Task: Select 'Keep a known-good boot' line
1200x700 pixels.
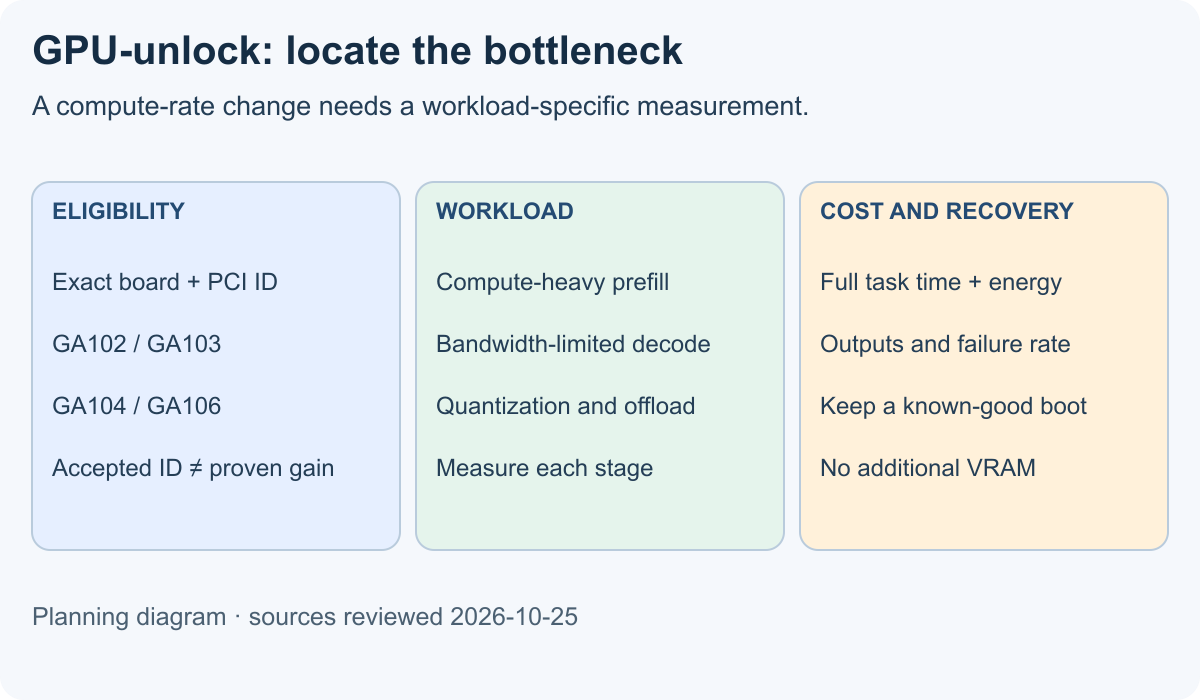Action: pos(953,406)
